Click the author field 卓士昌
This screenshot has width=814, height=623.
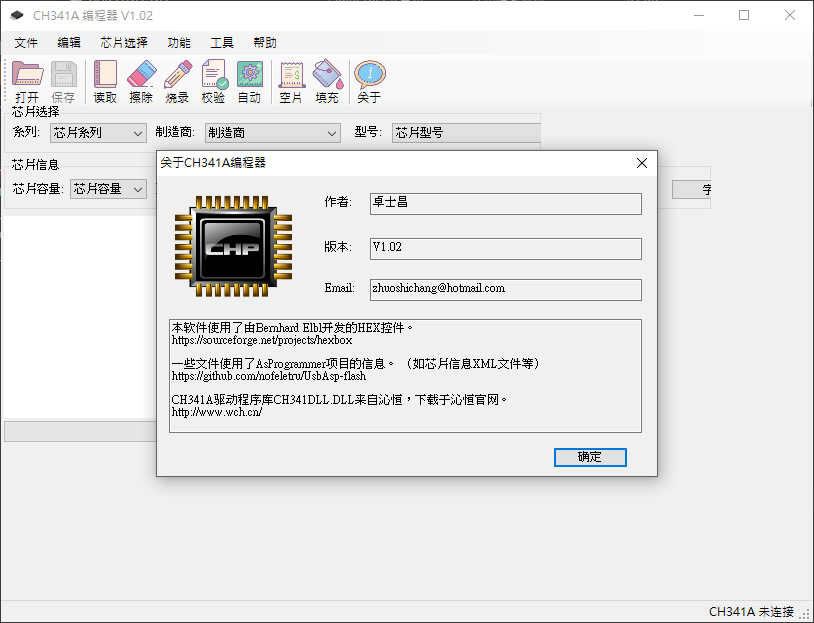click(x=506, y=204)
